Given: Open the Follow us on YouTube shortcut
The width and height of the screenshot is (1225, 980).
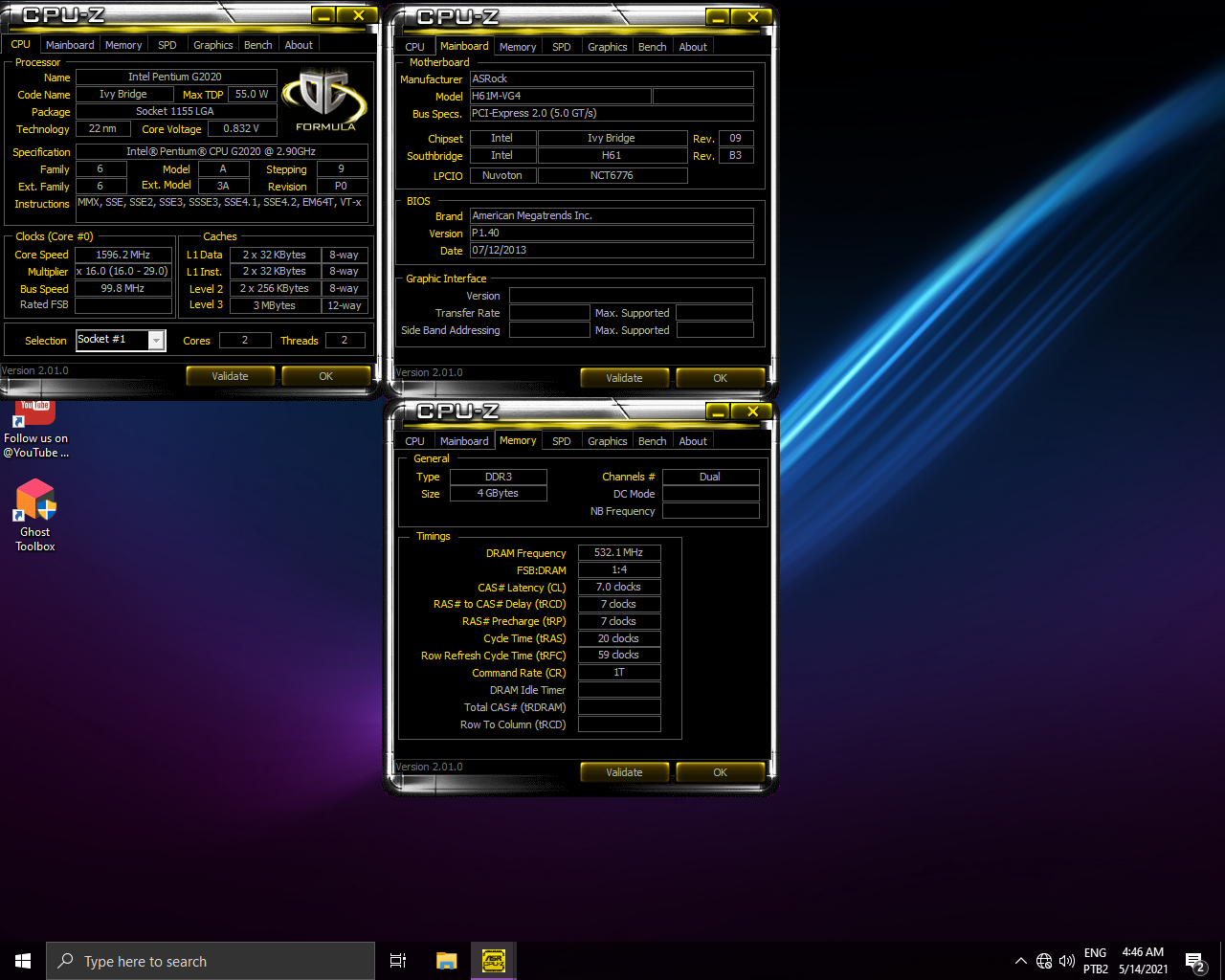Looking at the screenshot, I should pos(35,431).
